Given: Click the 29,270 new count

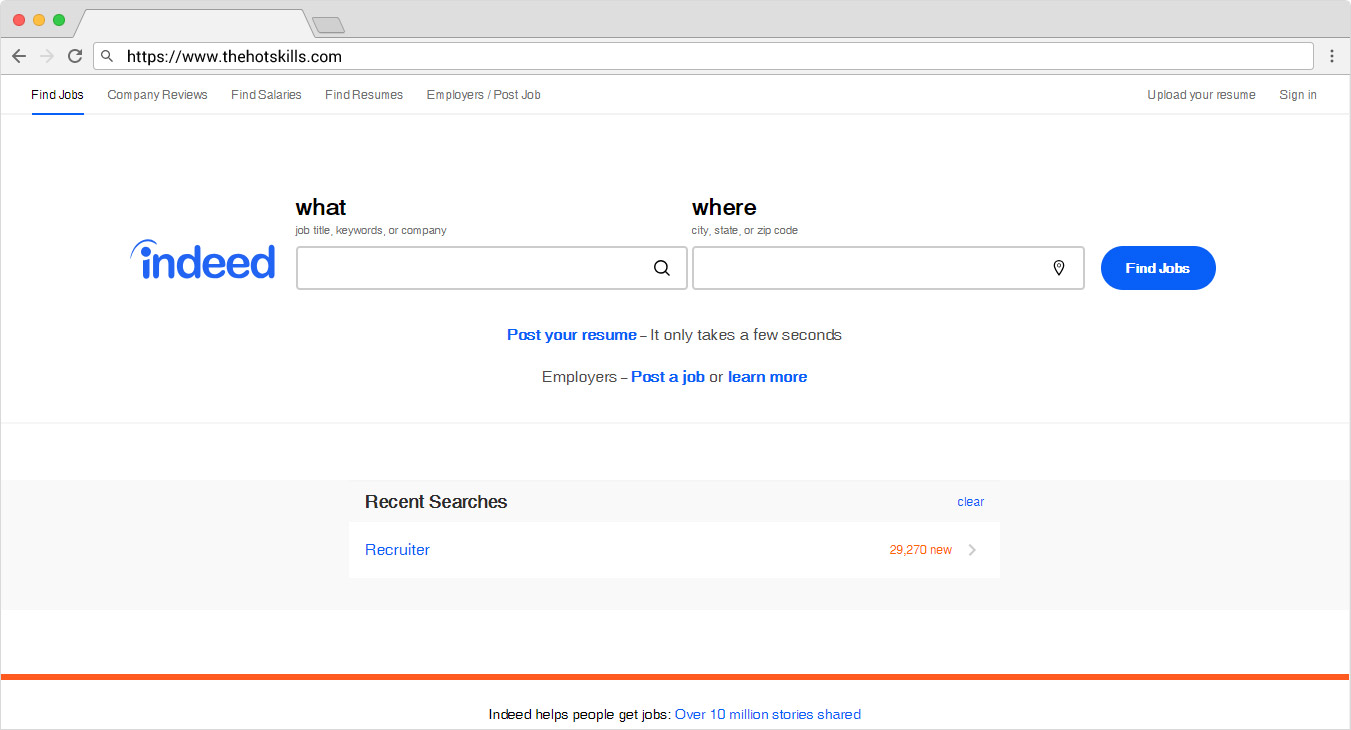Looking at the screenshot, I should click(x=920, y=550).
